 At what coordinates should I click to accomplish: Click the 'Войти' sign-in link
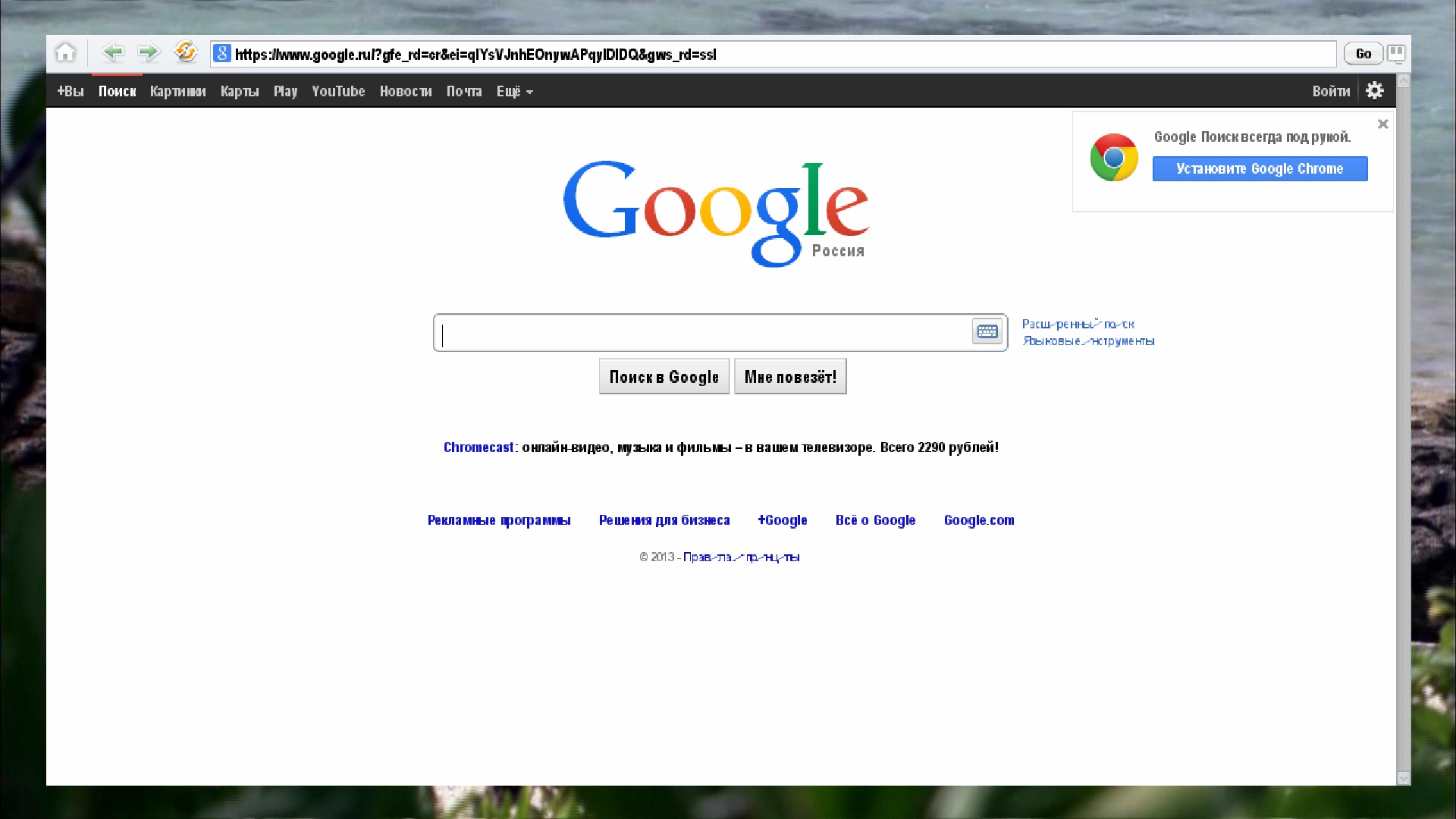(x=1332, y=92)
